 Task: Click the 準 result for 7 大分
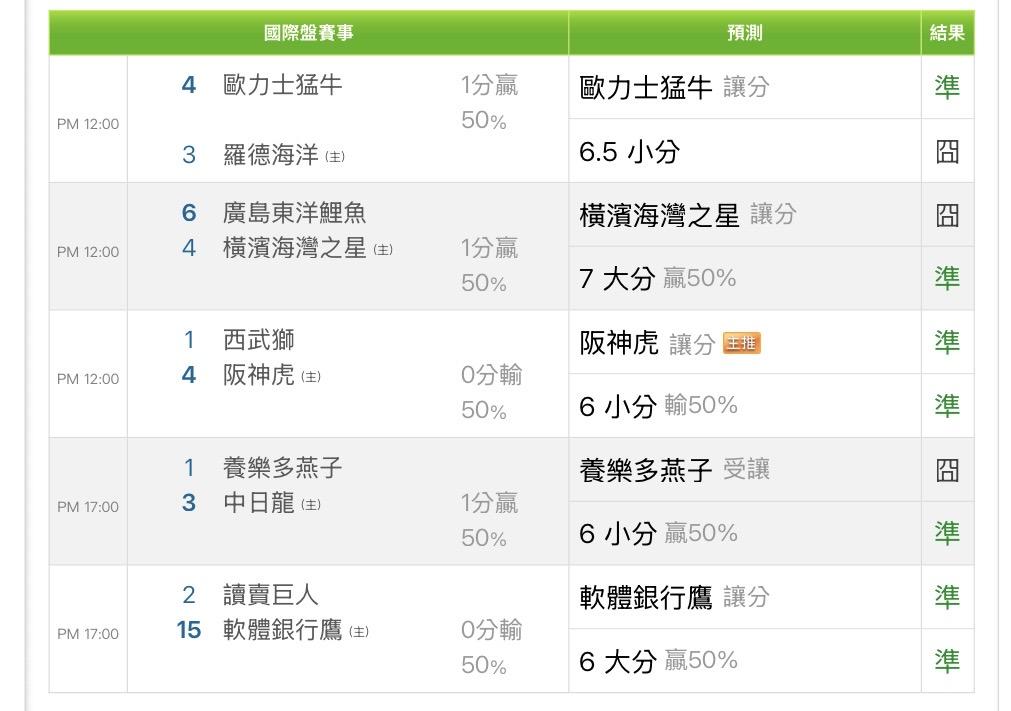click(x=946, y=278)
